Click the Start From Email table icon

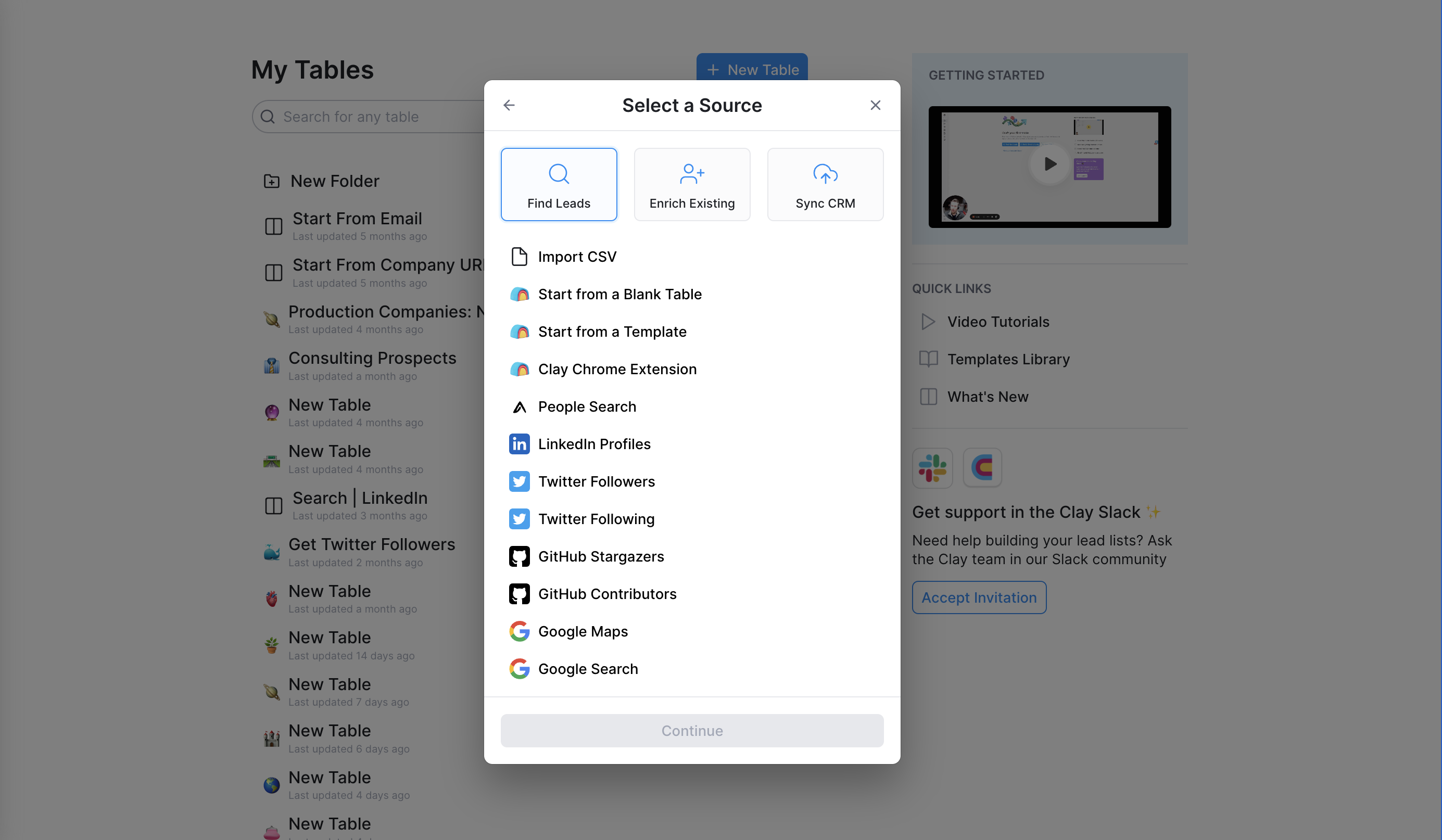pos(273,226)
